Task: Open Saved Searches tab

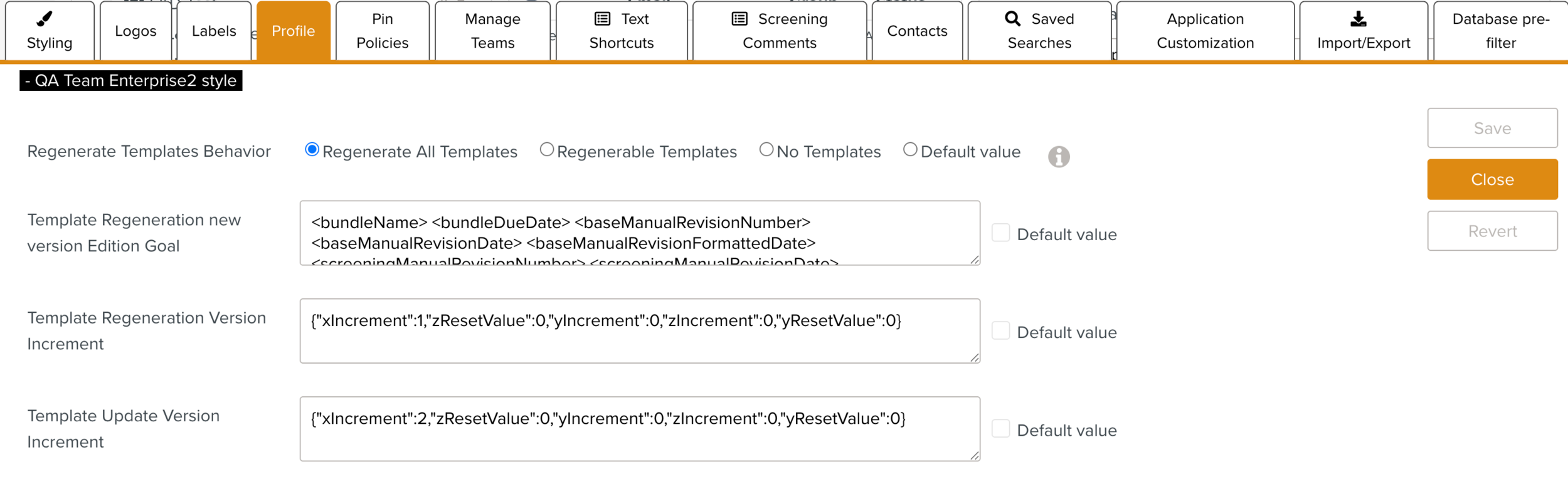Action: (1039, 31)
